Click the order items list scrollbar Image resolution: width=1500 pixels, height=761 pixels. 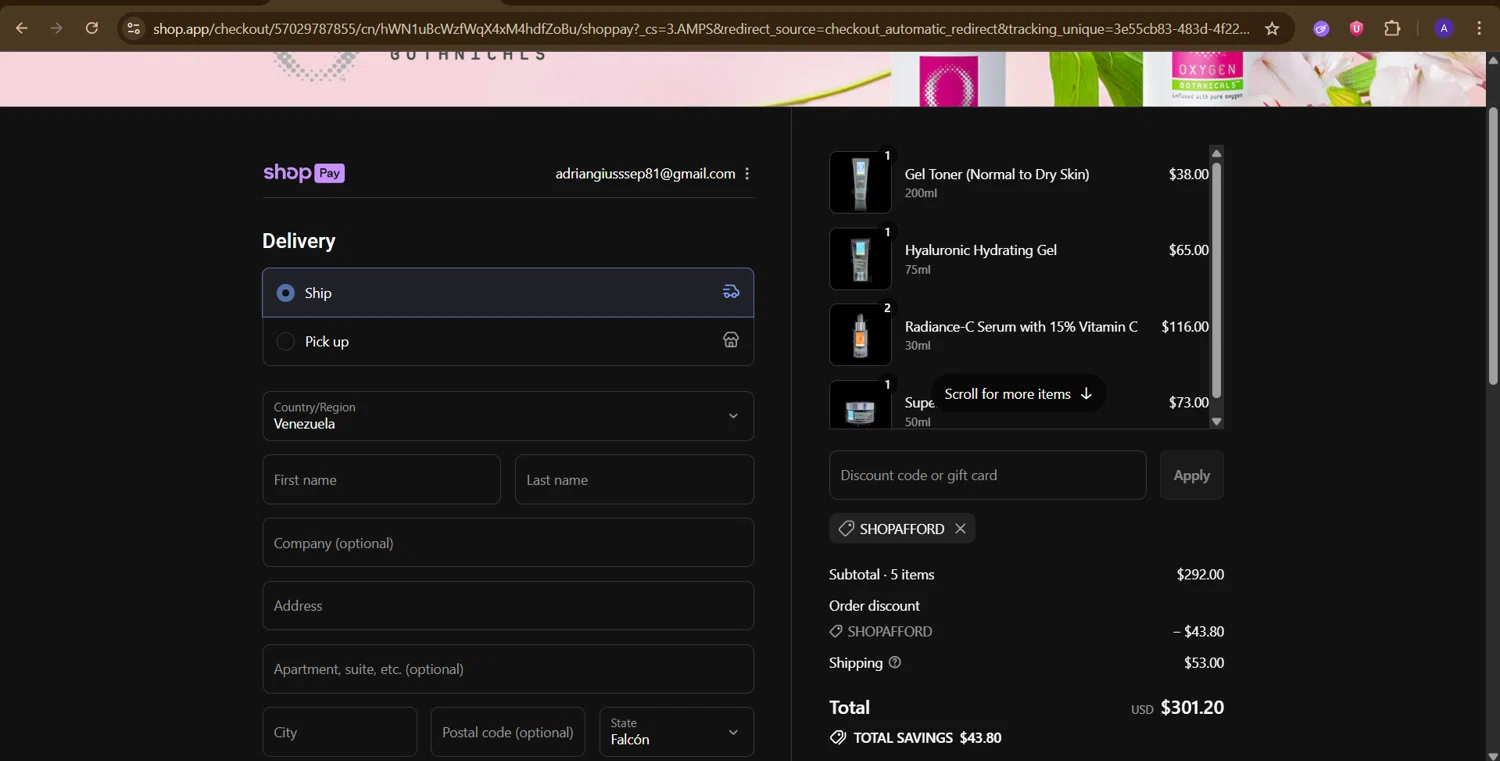click(x=1216, y=280)
